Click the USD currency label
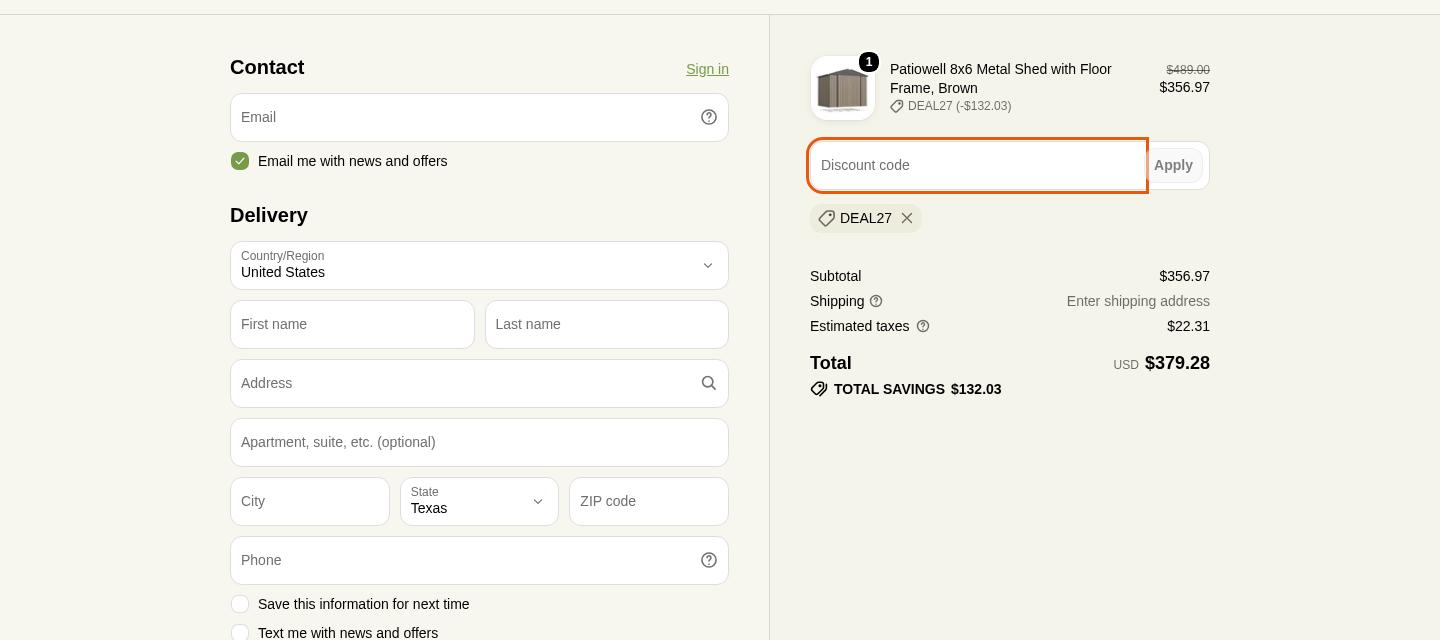This screenshot has width=1440, height=640. coord(1126,365)
